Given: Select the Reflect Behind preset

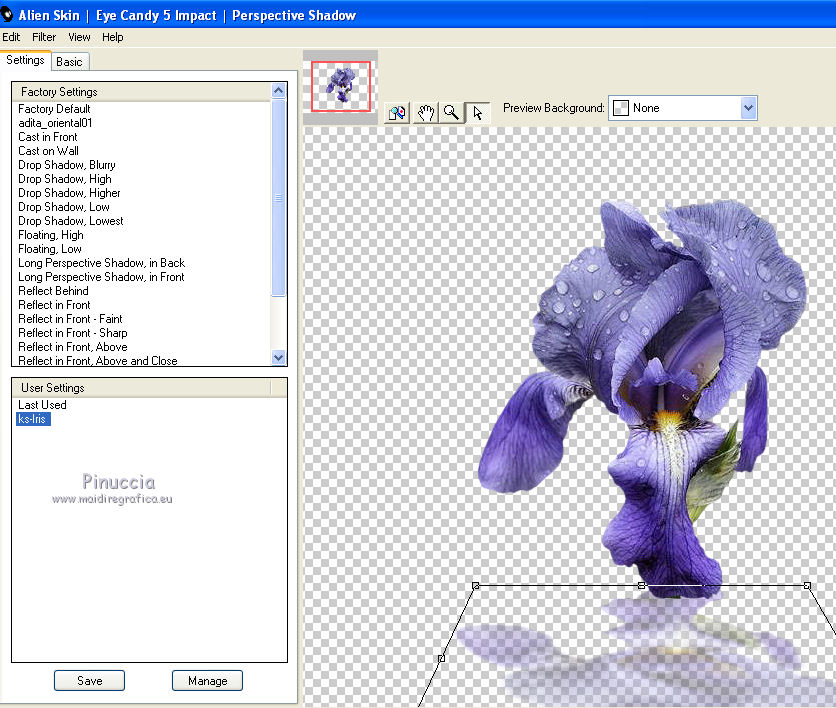Looking at the screenshot, I should [53, 291].
